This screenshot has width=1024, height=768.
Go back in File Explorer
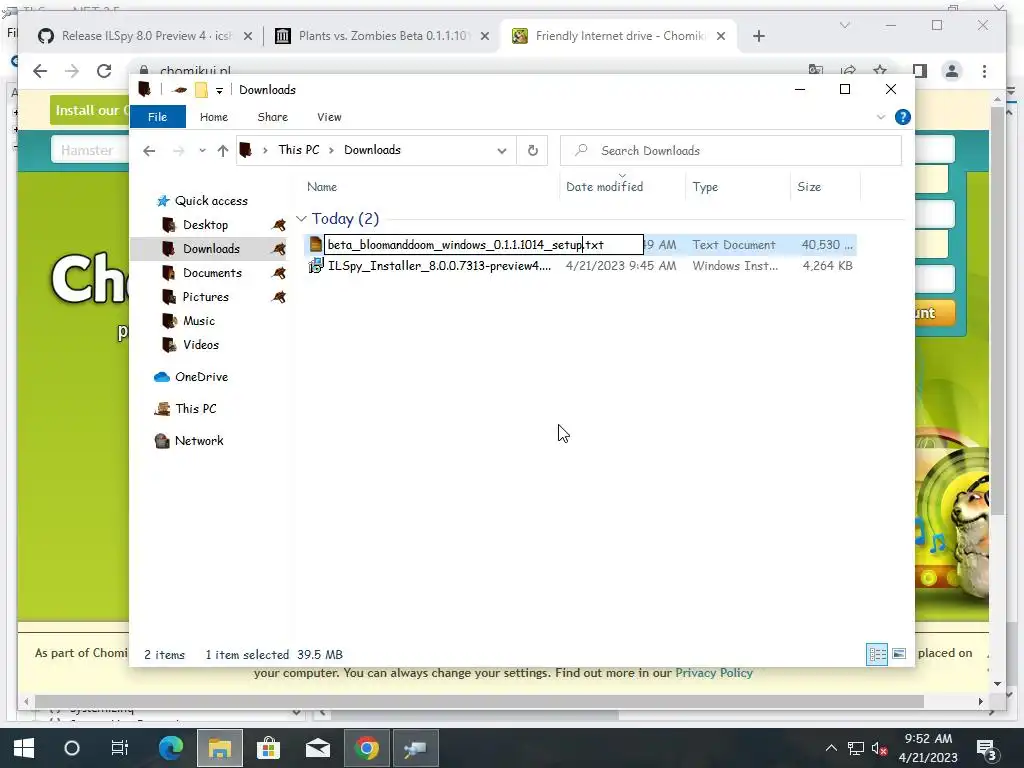click(x=149, y=151)
